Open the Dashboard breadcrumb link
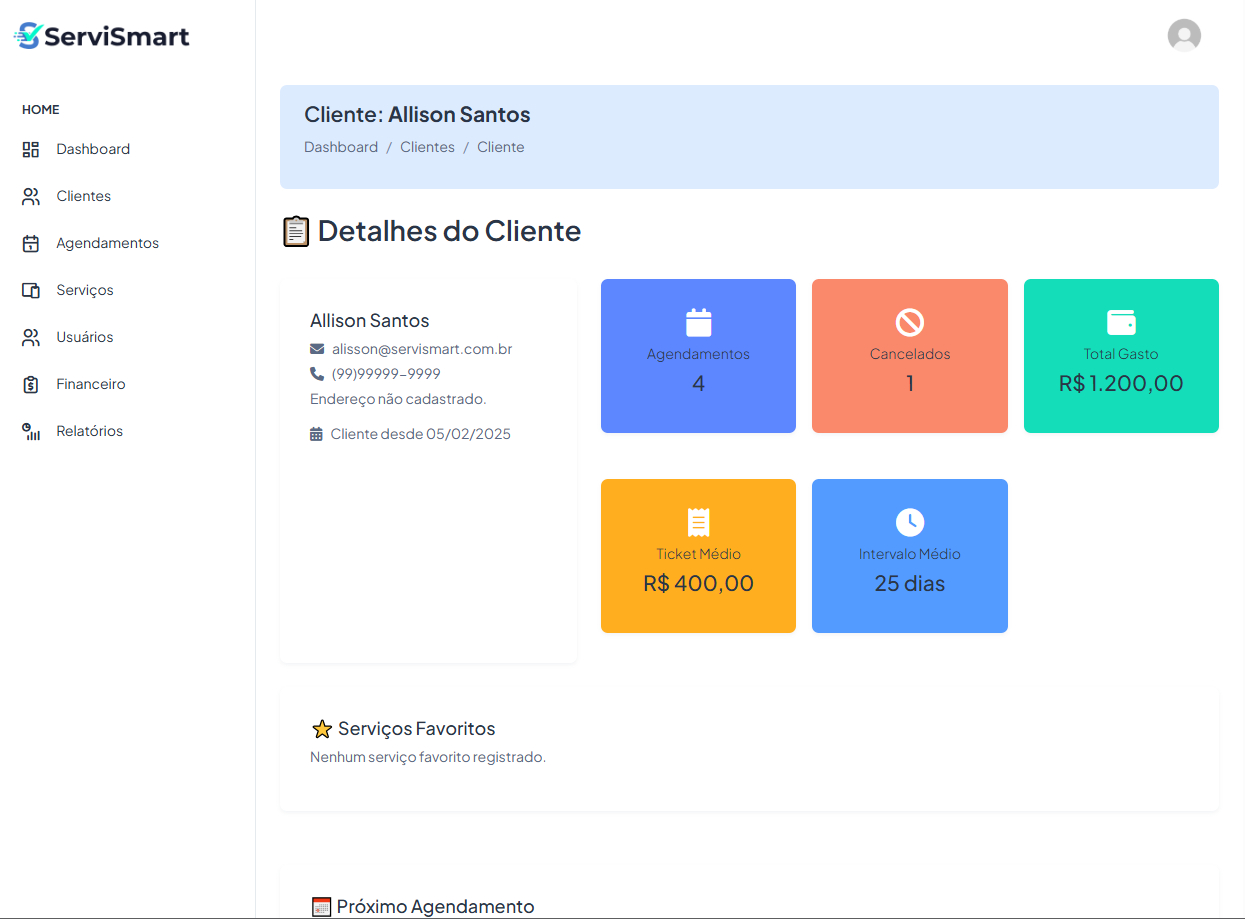Image resolution: width=1245 pixels, height=919 pixels. (x=340, y=146)
